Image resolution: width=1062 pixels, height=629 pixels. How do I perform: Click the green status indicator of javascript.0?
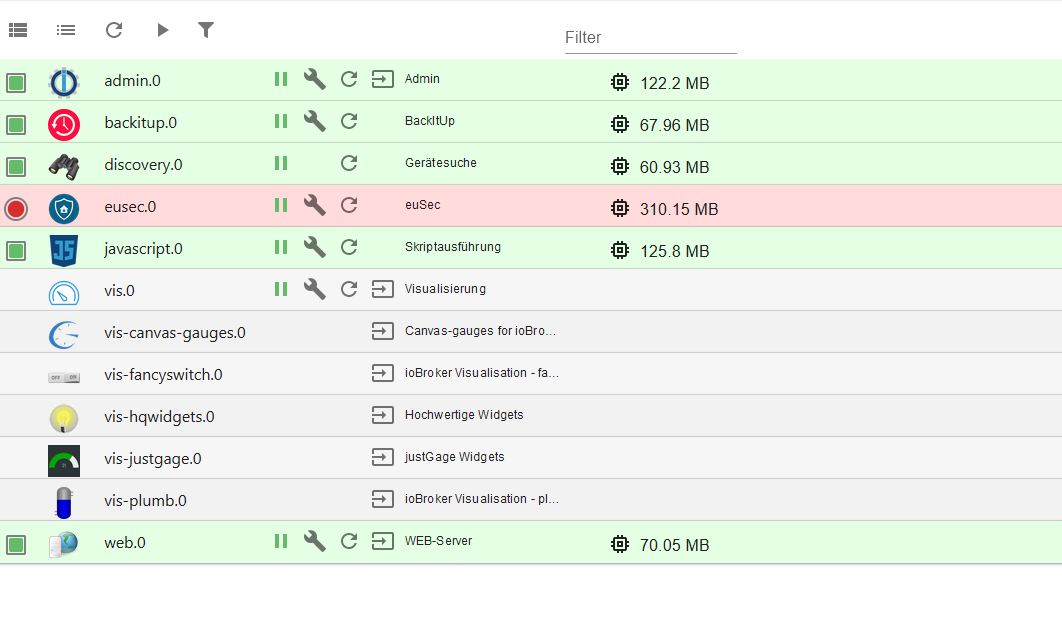(16, 251)
